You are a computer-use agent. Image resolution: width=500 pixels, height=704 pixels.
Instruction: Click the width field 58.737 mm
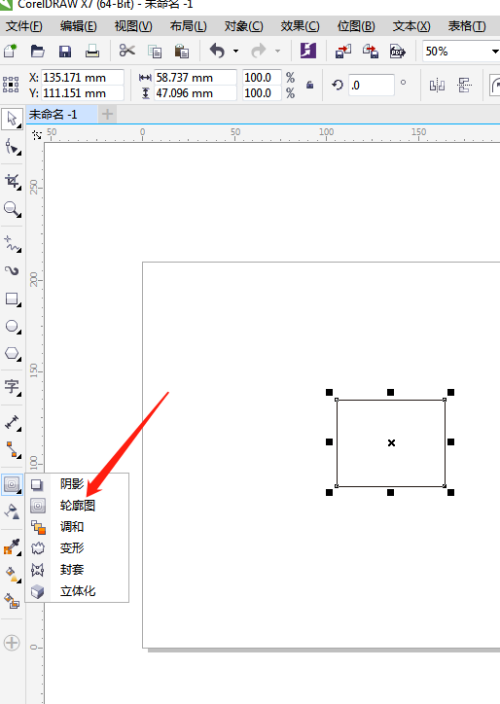click(195, 77)
